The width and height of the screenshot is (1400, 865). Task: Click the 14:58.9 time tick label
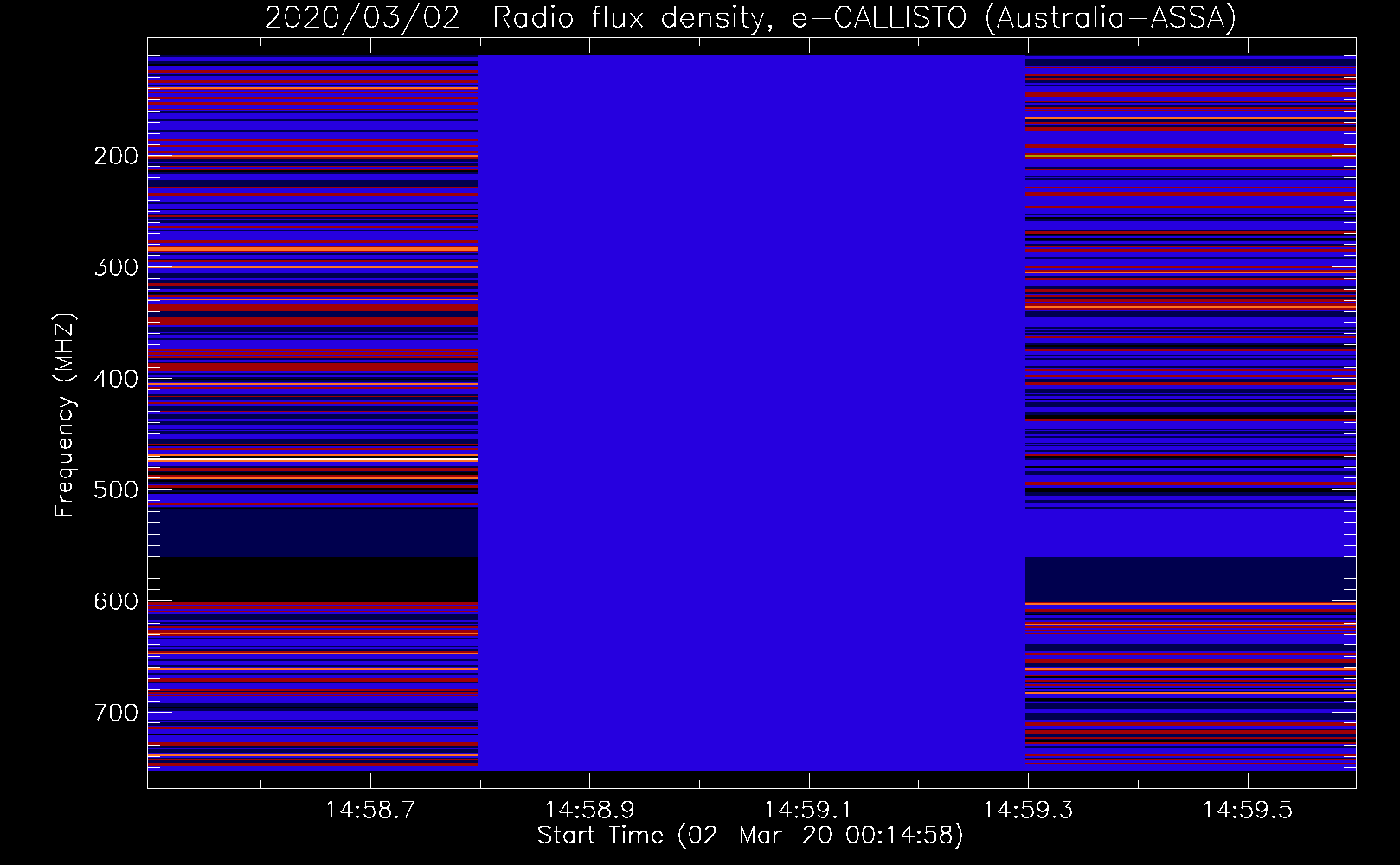(589, 811)
